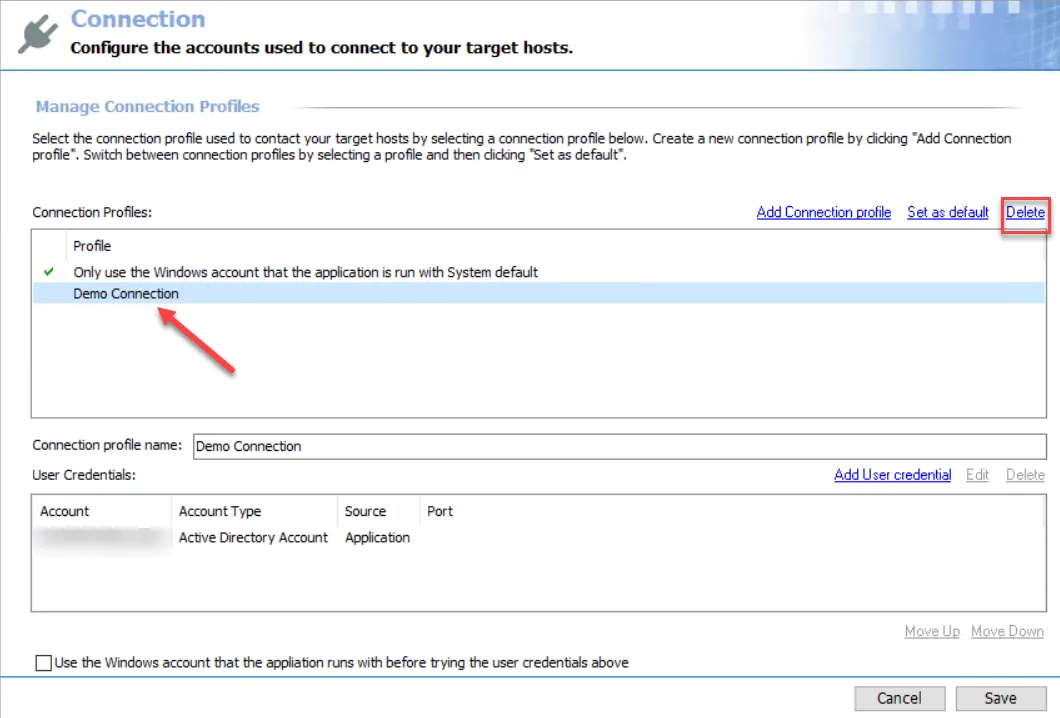Click Delete next to Edit for credentials
This screenshot has width=1060, height=718.
tap(1025, 475)
